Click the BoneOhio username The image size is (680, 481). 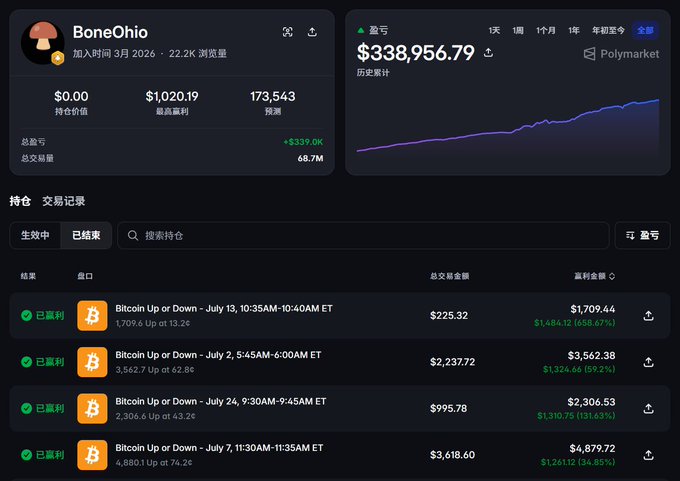(x=110, y=32)
